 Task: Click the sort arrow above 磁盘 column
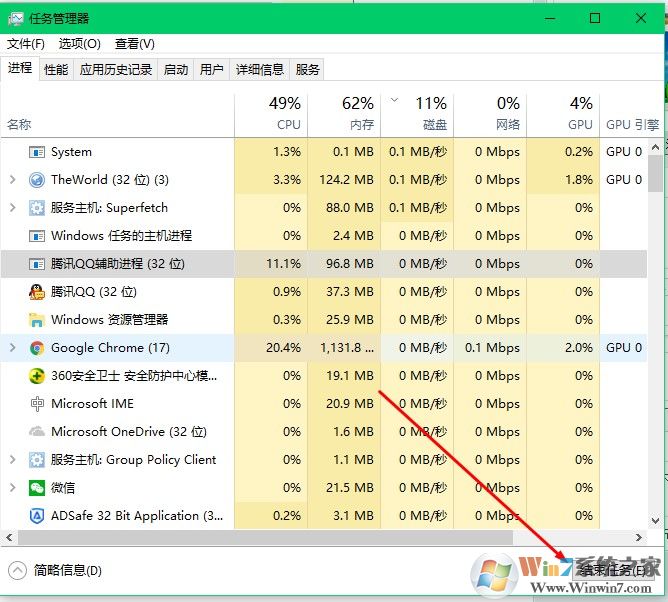(394, 101)
